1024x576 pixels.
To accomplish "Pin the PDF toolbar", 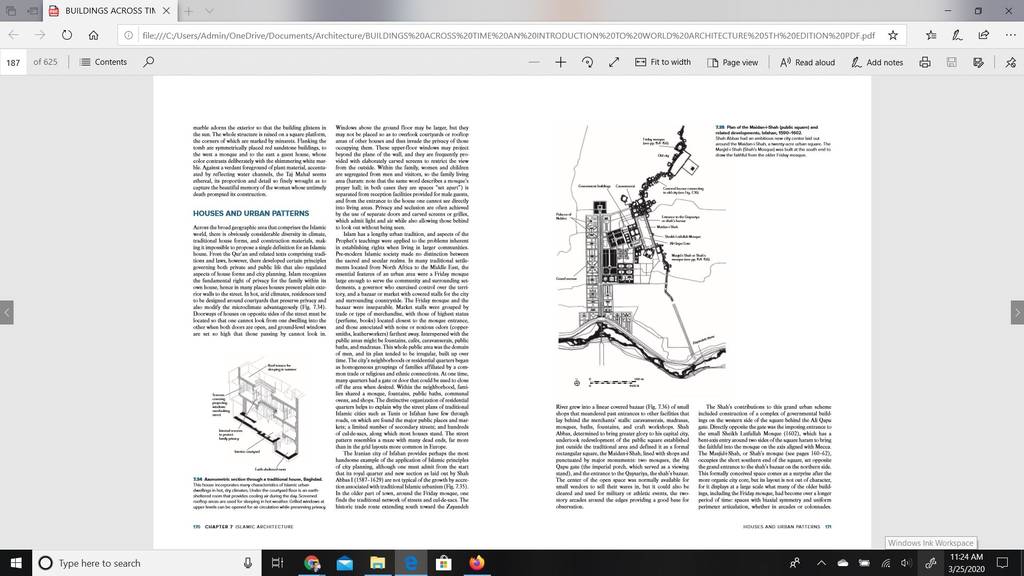I will click(1010, 62).
